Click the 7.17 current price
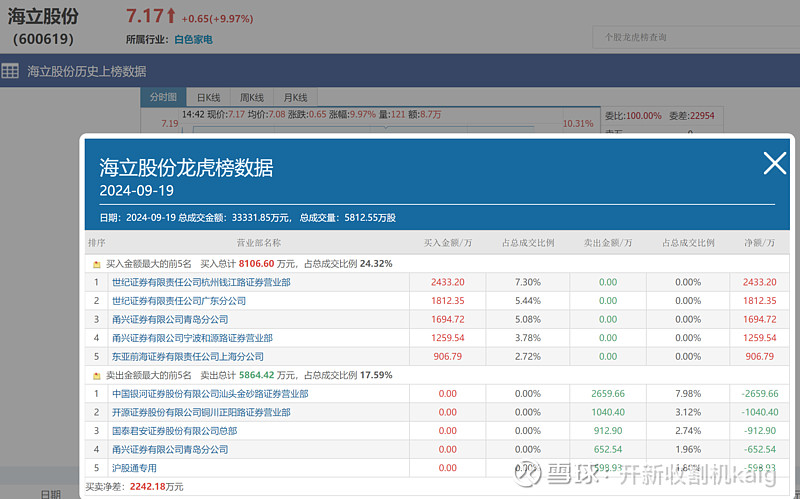The image size is (800, 499). (144, 16)
